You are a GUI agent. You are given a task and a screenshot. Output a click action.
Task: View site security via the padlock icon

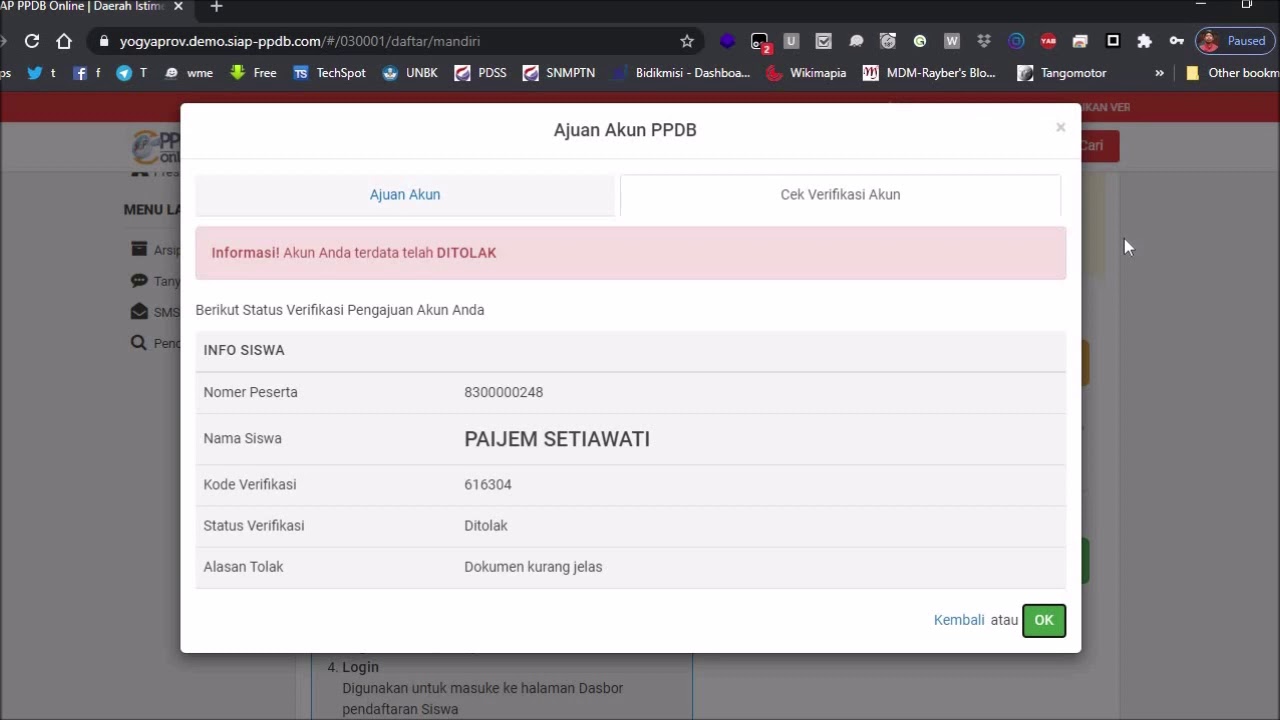(104, 41)
